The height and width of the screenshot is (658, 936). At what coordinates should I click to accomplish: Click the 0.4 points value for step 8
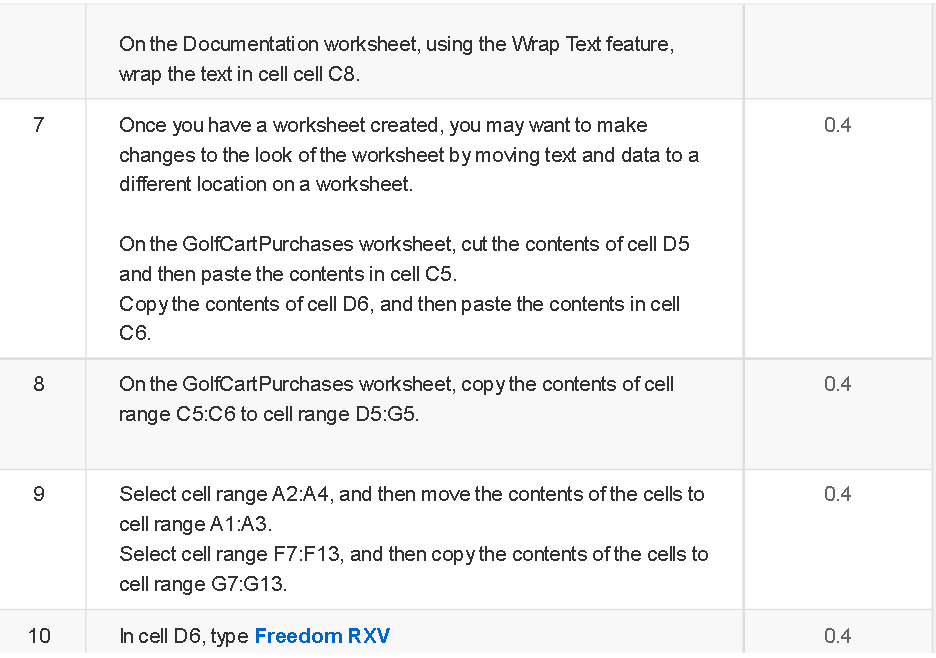[x=838, y=384]
